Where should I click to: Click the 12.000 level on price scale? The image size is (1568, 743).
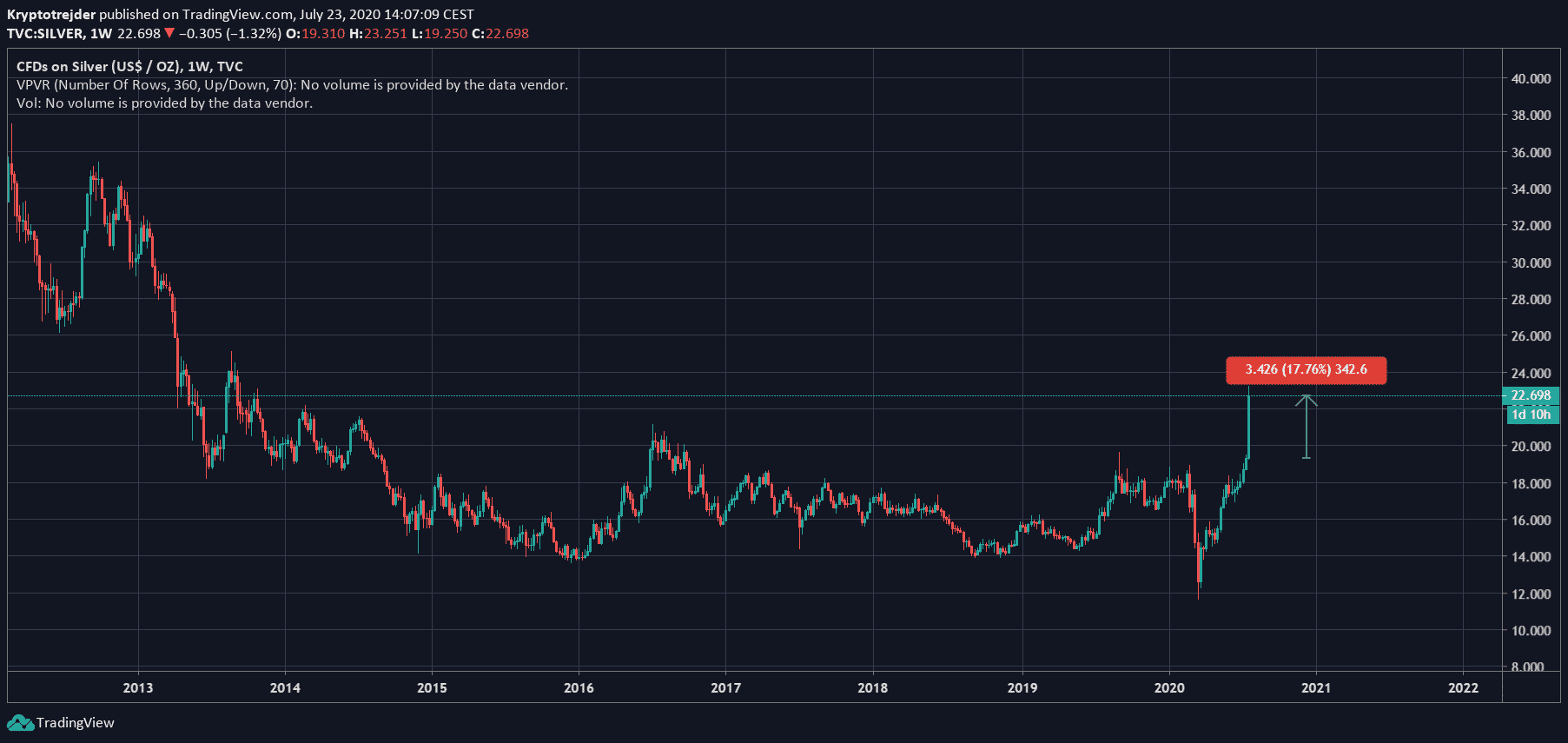(x=1531, y=594)
